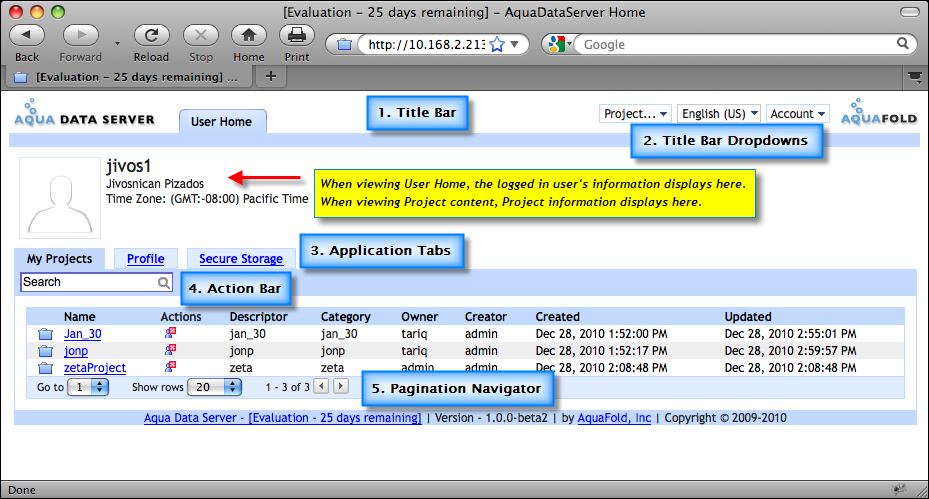The image size is (929, 499).
Task: Open the history dropdown arrow beside Forward
Action: click(117, 43)
